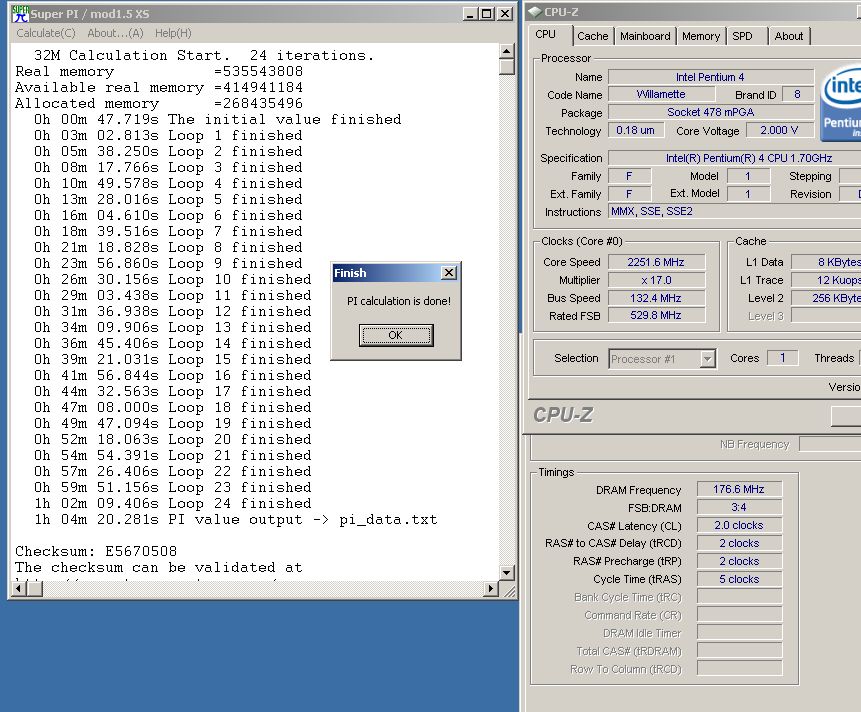Click the CAS# Latency value 2.0 clocks
The height and width of the screenshot is (712, 861).
tap(739, 525)
